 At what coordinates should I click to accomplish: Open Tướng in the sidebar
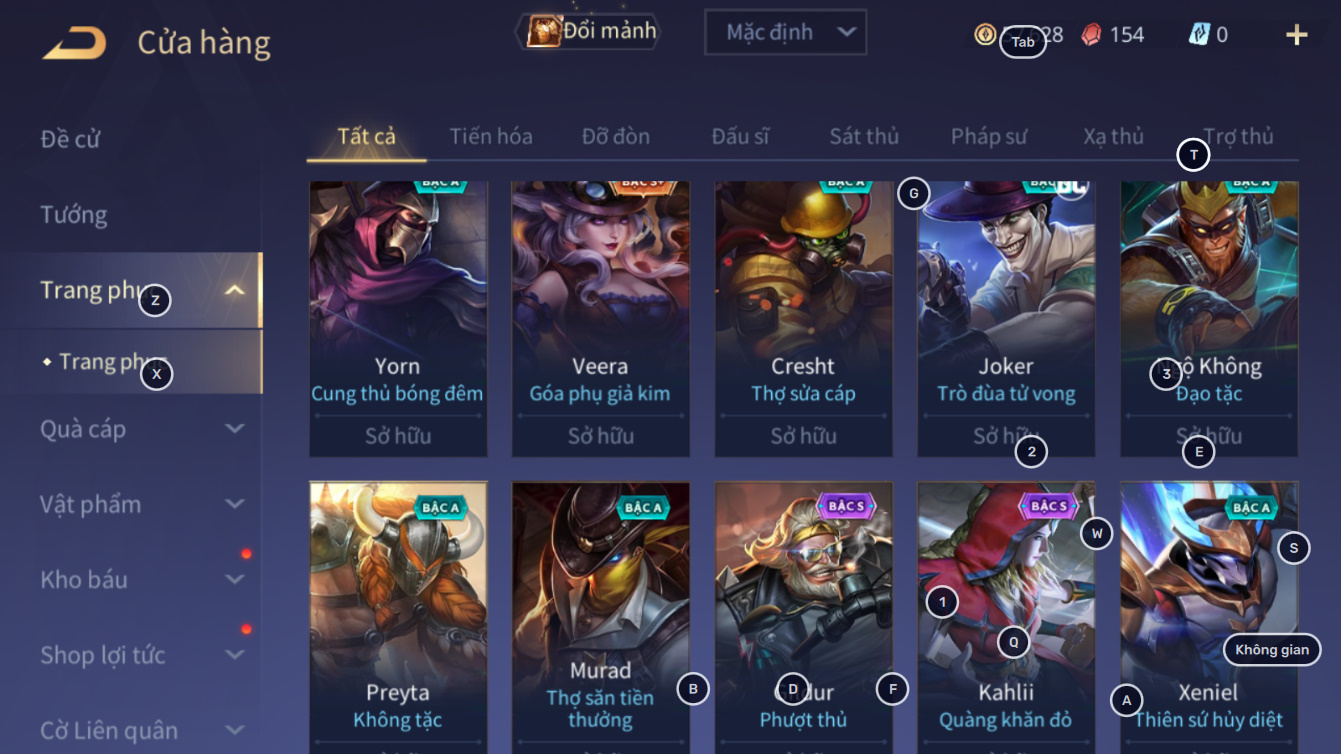74,214
